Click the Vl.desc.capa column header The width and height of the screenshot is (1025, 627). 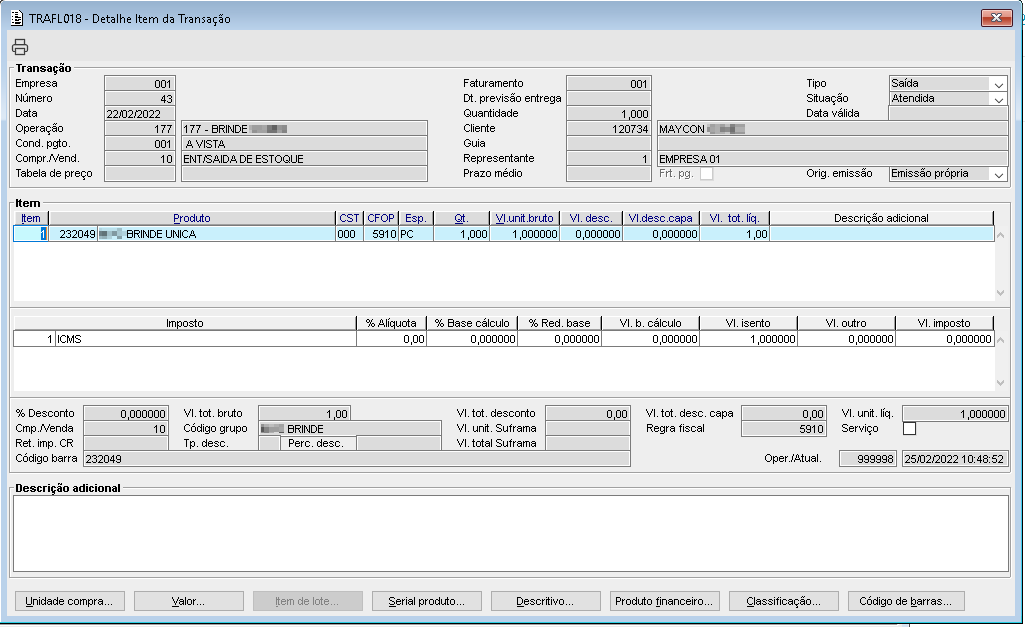[661, 218]
